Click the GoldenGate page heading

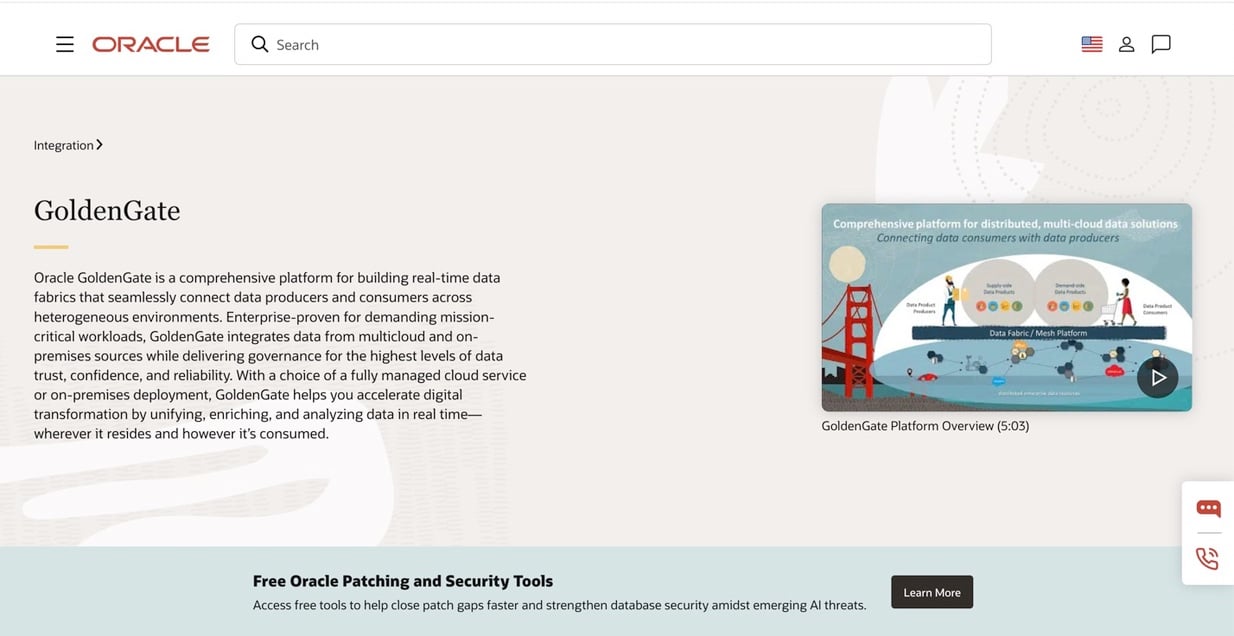point(107,210)
